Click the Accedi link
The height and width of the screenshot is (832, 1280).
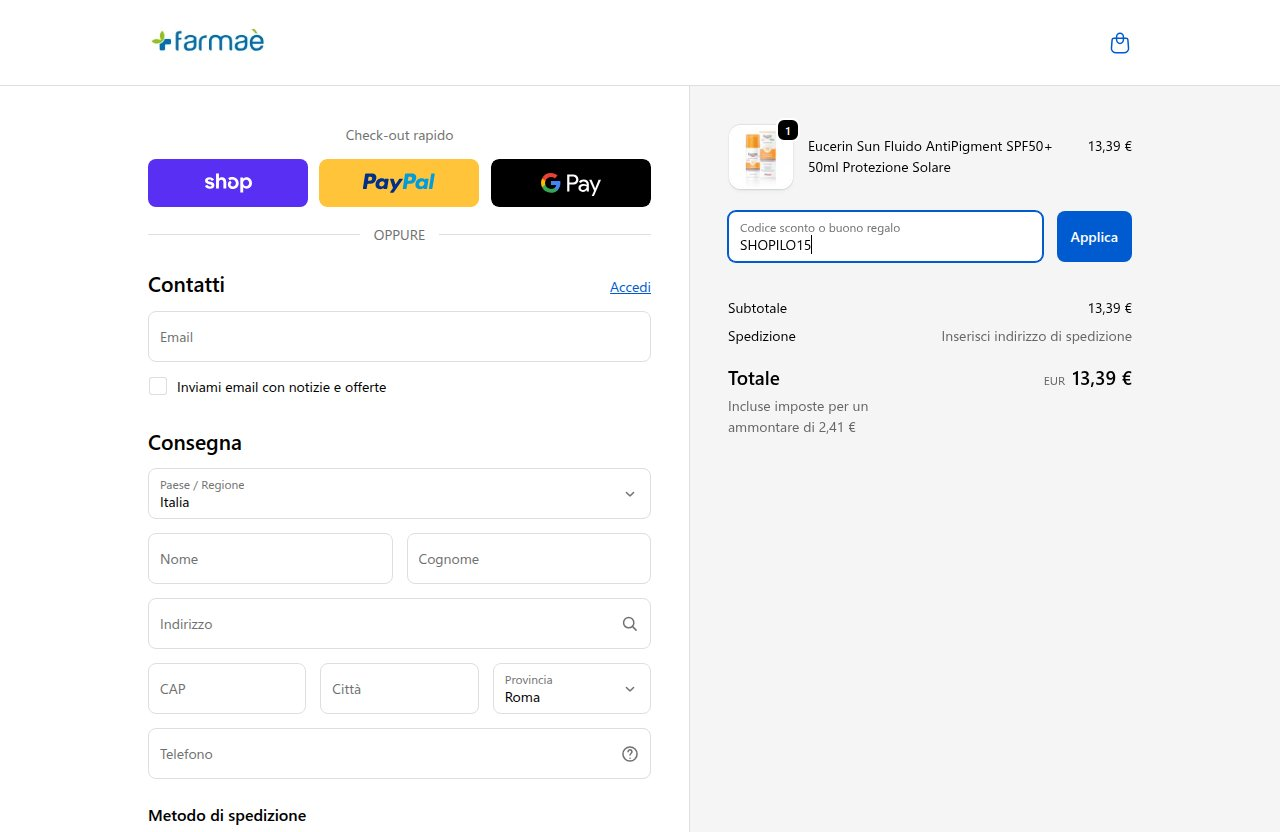point(630,287)
